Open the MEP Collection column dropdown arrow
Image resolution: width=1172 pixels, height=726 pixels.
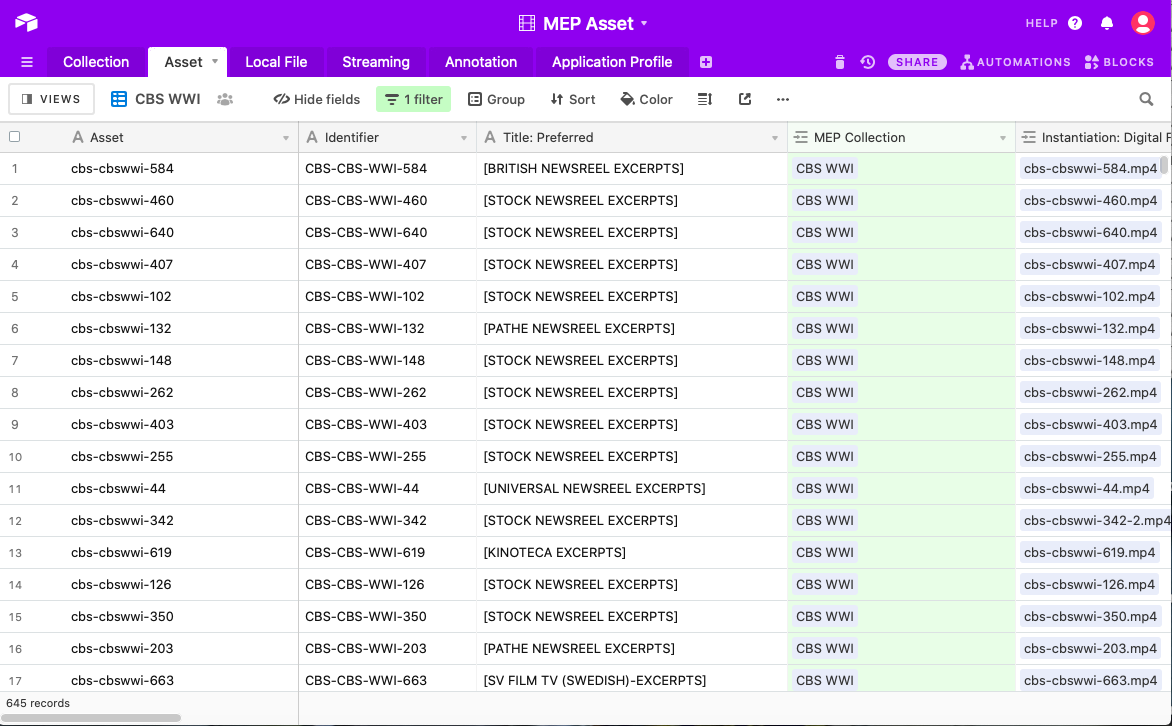tap(1003, 138)
